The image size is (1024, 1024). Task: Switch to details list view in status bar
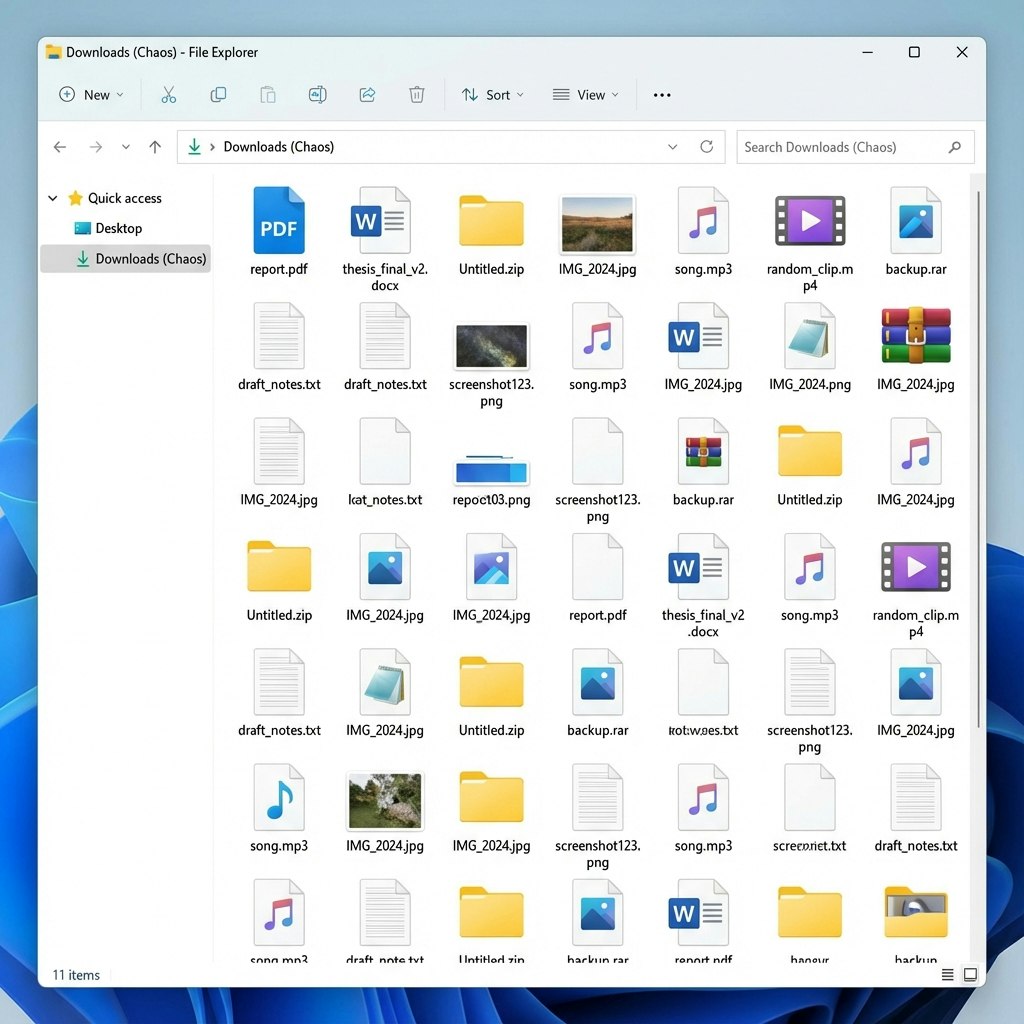coord(947,974)
